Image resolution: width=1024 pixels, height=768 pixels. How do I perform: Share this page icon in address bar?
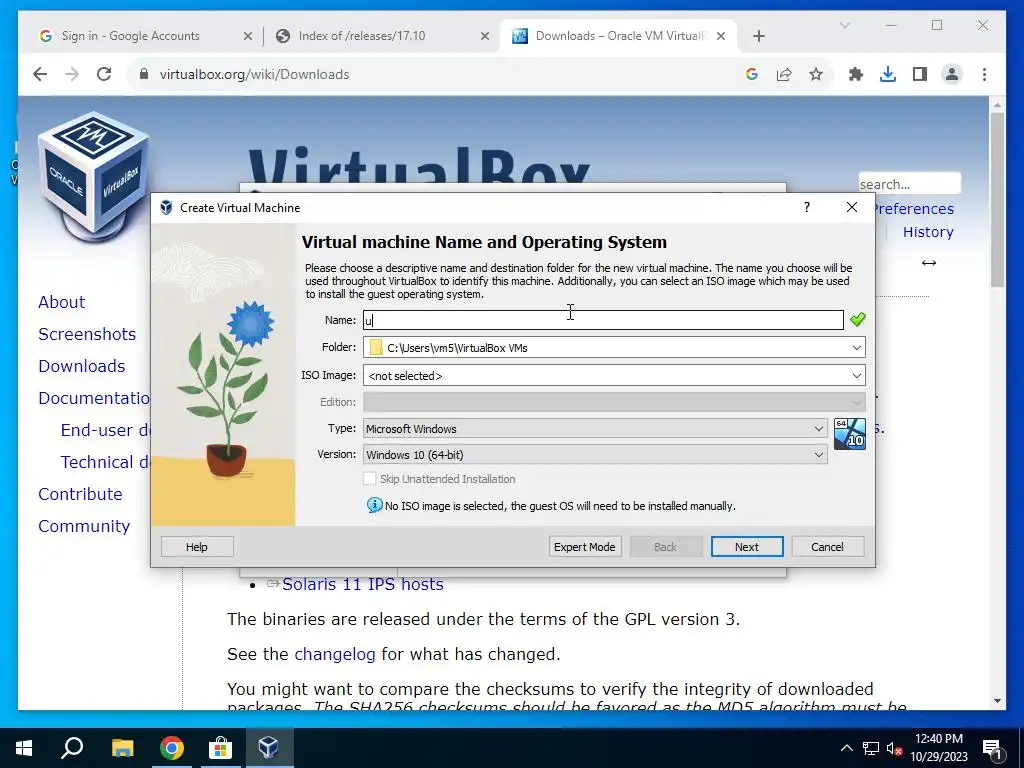click(x=784, y=74)
